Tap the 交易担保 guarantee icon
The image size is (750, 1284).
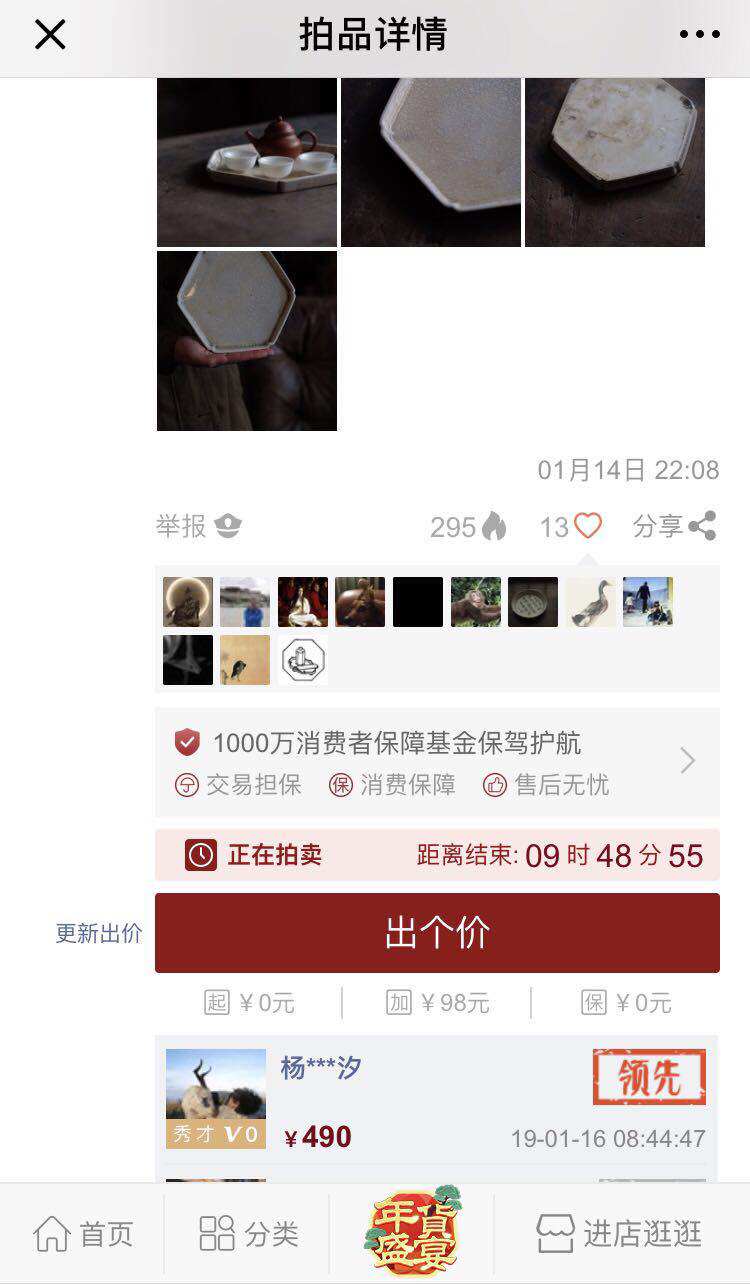coord(186,786)
